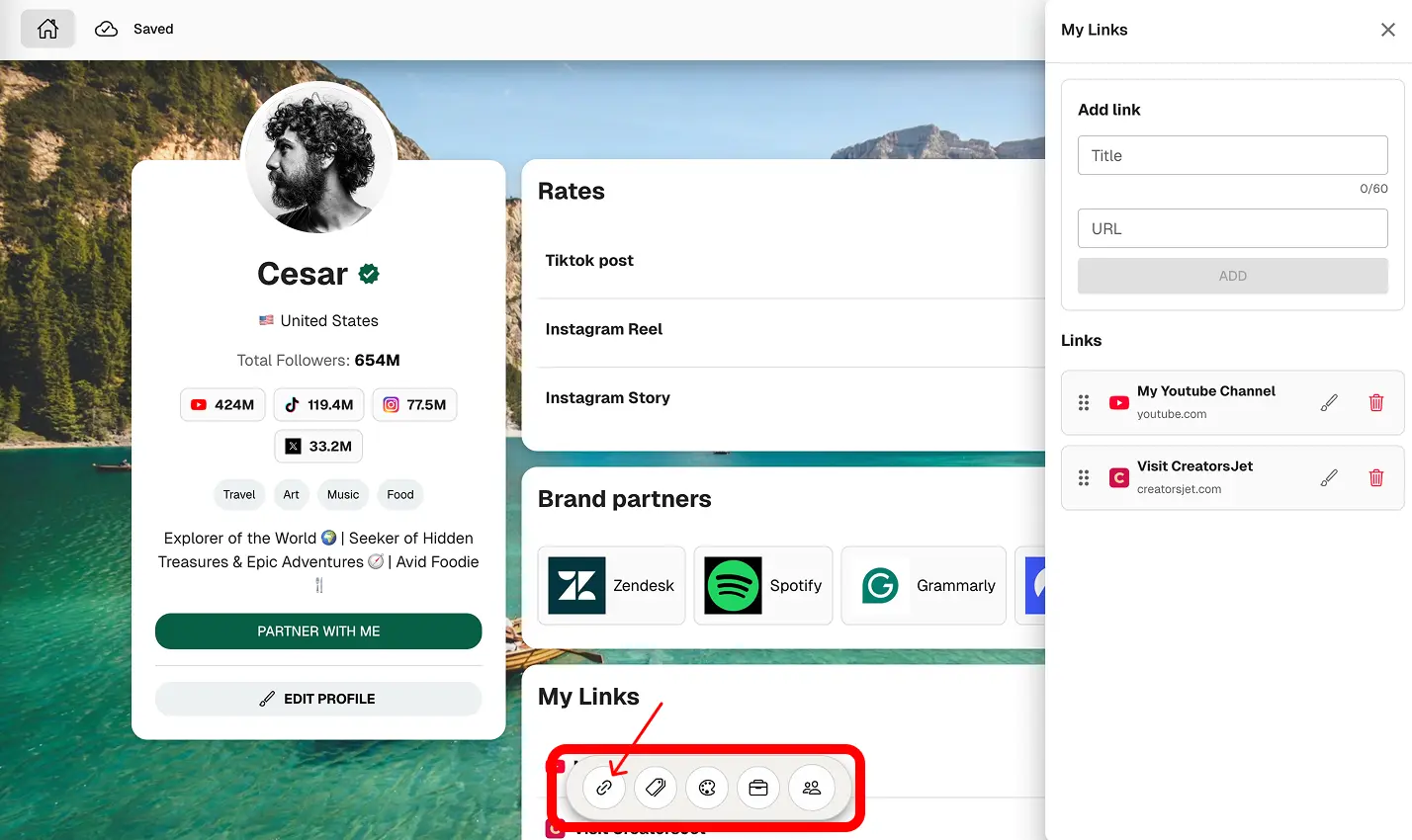The image size is (1412, 840).
Task: Click the briefcase icon in the toolbar
Action: coord(758,788)
